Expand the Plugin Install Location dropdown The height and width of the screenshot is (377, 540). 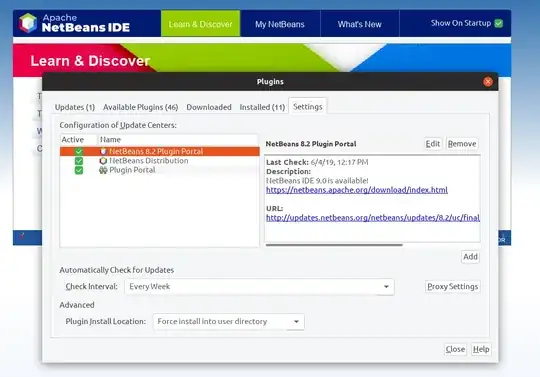(228, 322)
